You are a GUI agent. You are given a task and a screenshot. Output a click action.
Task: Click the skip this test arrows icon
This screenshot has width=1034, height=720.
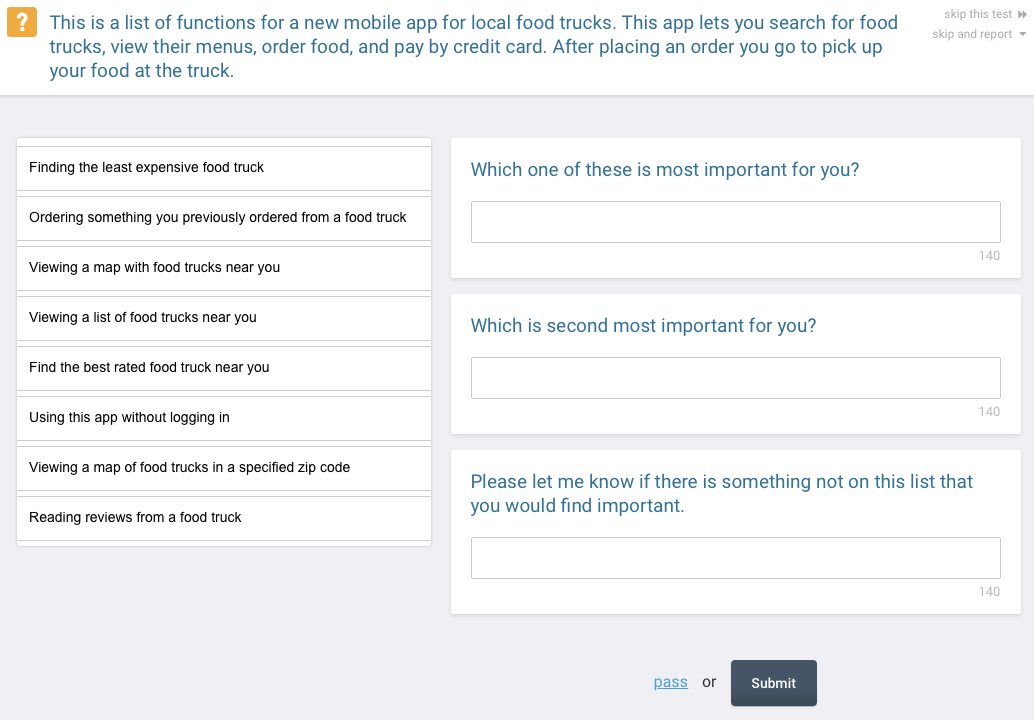click(1022, 15)
